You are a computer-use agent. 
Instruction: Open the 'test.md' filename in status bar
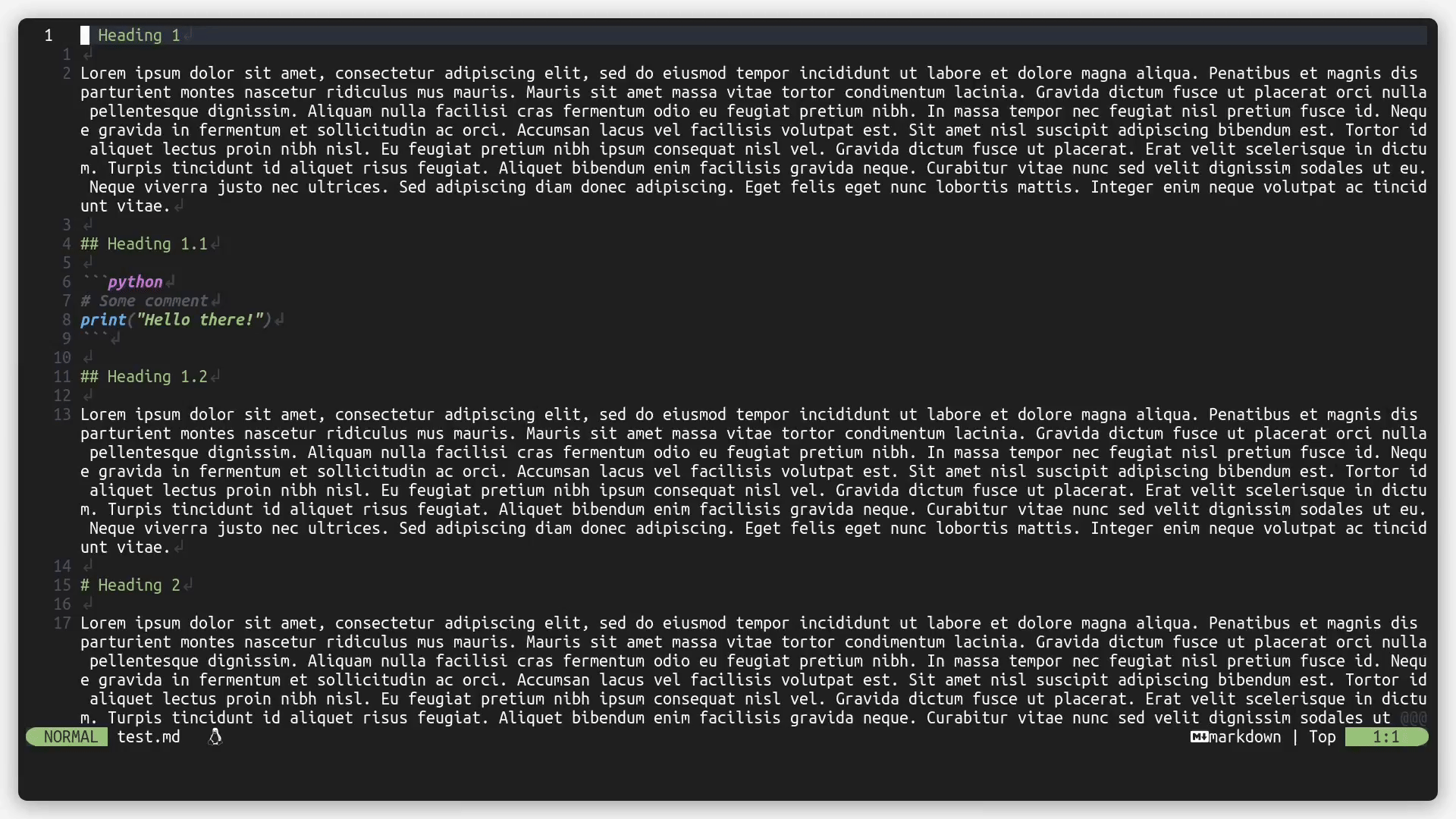(149, 736)
